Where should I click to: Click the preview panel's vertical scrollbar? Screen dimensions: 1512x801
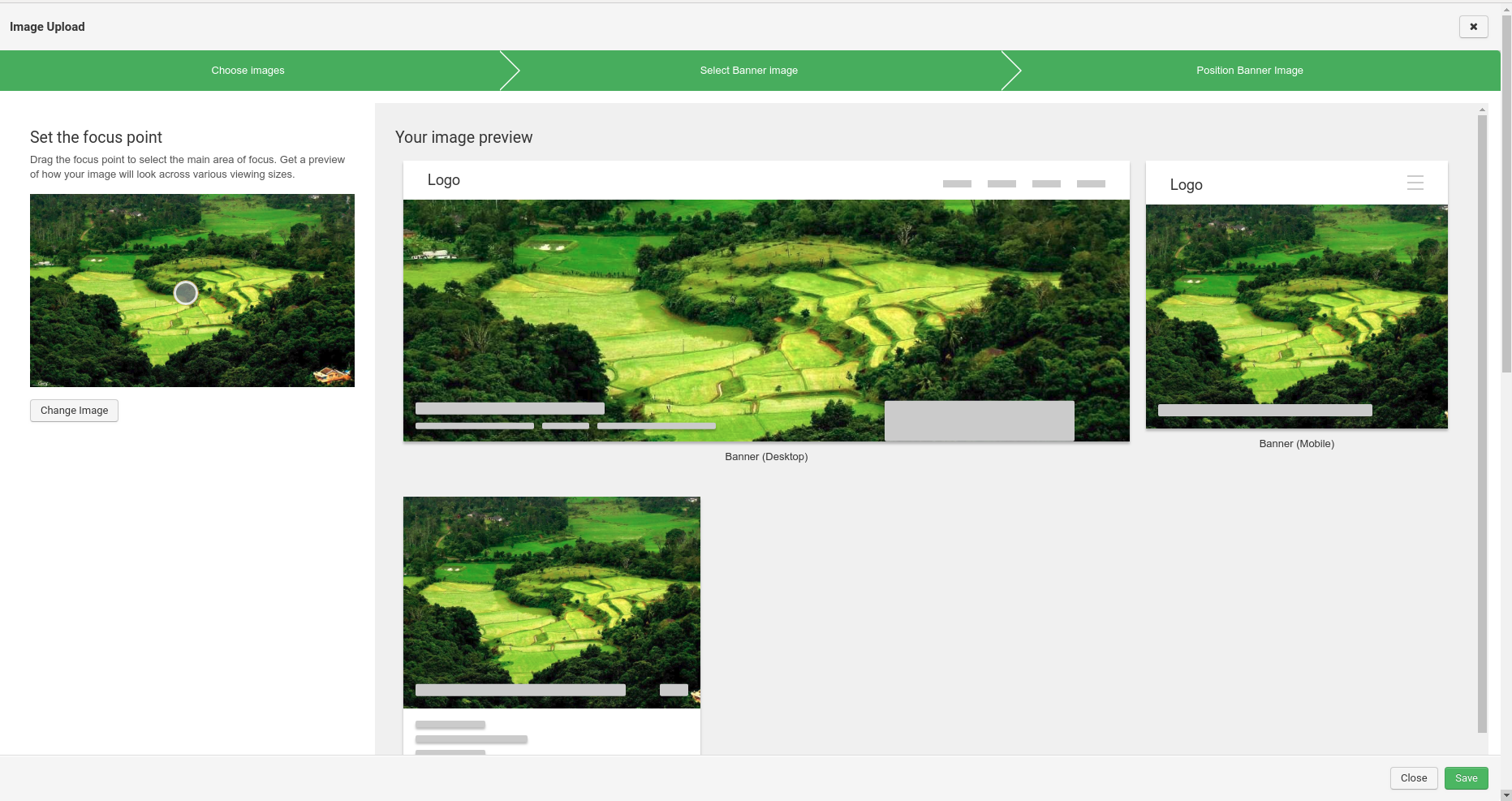coord(1482,422)
